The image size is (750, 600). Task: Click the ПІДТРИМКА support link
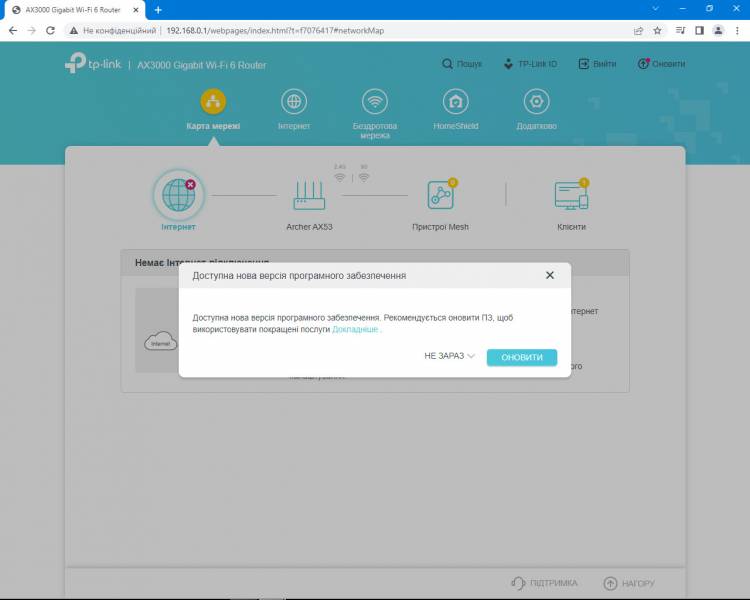544,583
